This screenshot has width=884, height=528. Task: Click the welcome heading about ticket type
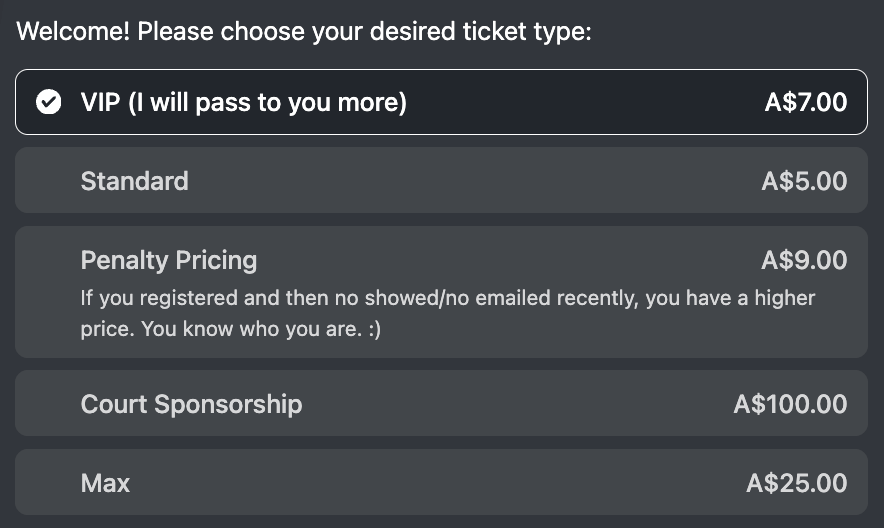(x=305, y=31)
